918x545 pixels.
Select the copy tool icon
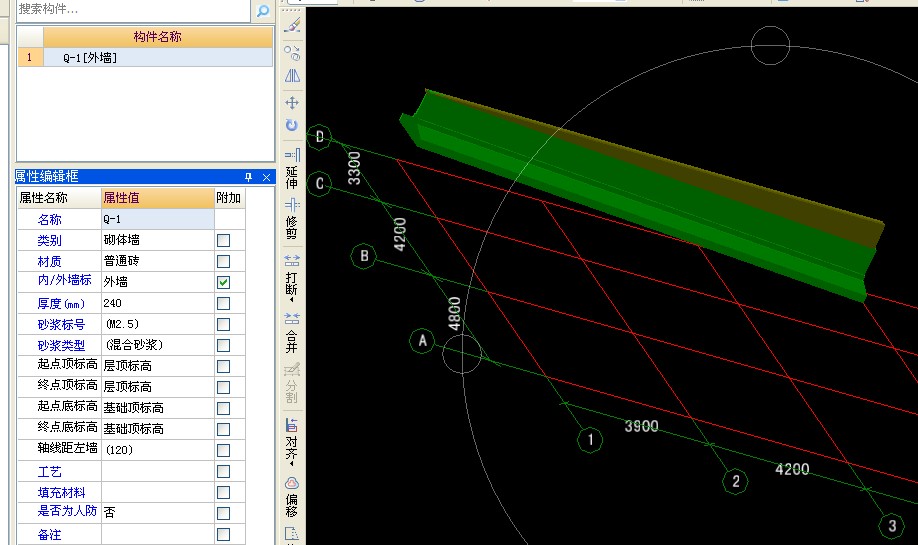click(292, 53)
